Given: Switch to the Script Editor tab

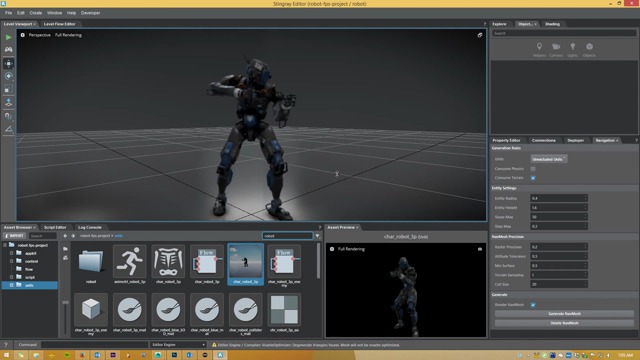Looking at the screenshot, I should [55, 227].
